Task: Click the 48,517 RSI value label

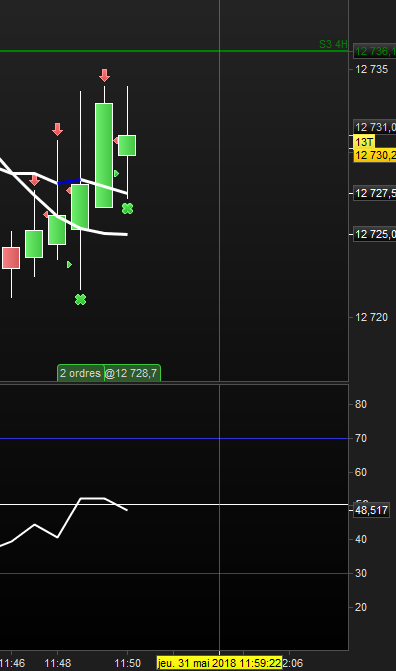Action: click(371, 510)
